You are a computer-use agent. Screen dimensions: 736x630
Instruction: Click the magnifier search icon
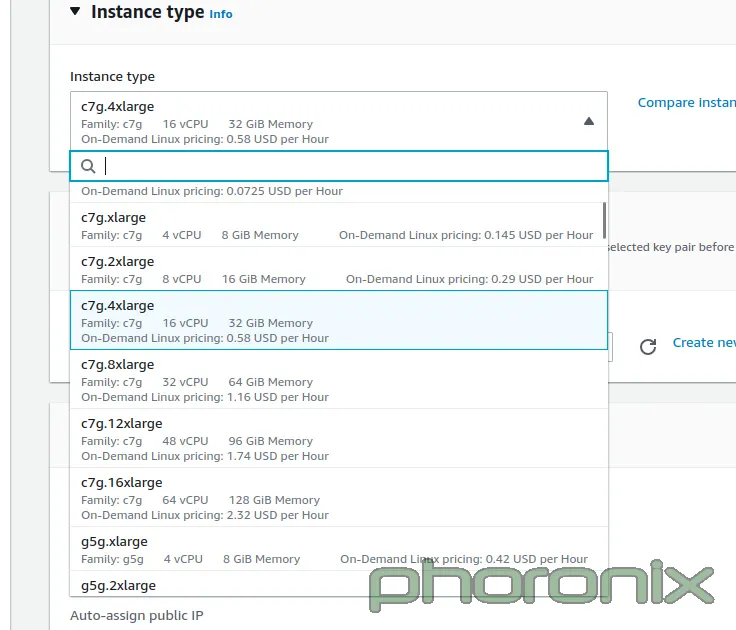[x=88, y=166]
